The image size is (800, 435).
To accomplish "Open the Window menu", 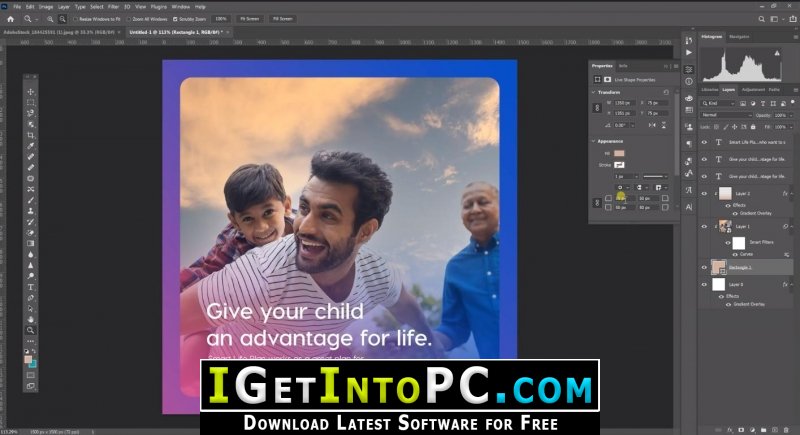I will point(181,7).
